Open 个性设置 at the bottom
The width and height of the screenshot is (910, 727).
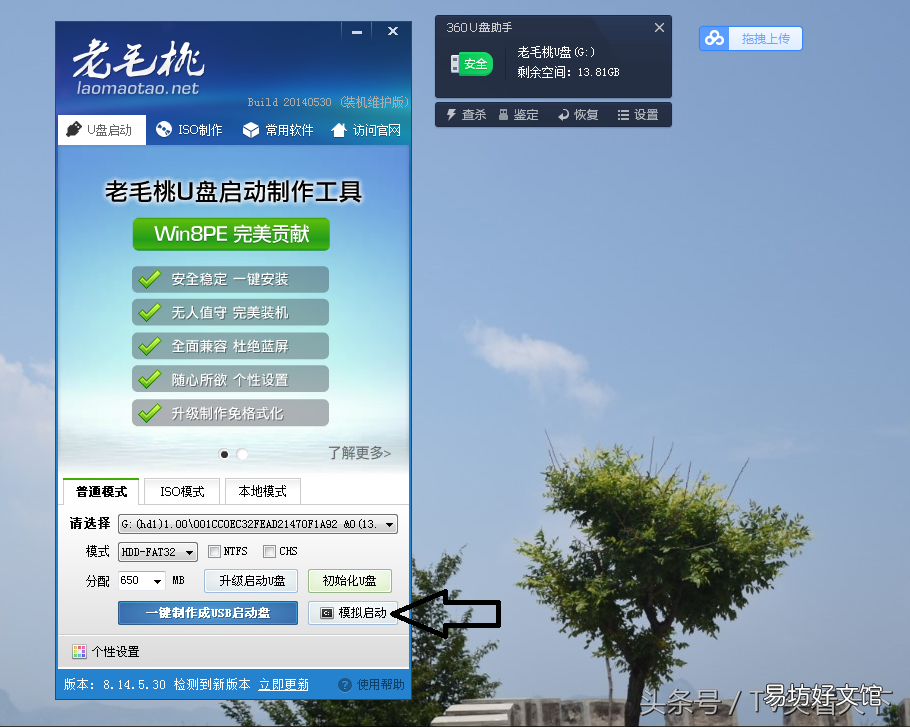[x=106, y=652]
